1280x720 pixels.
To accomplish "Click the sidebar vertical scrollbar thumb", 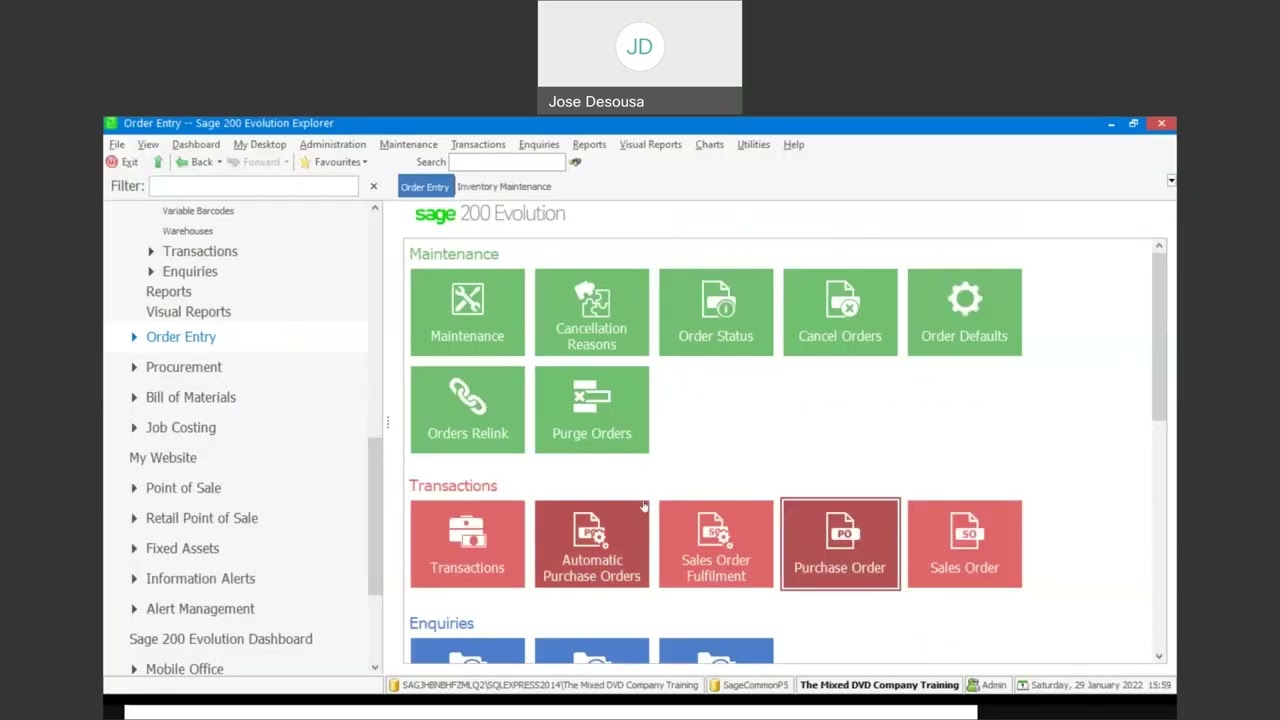I will coord(375,516).
